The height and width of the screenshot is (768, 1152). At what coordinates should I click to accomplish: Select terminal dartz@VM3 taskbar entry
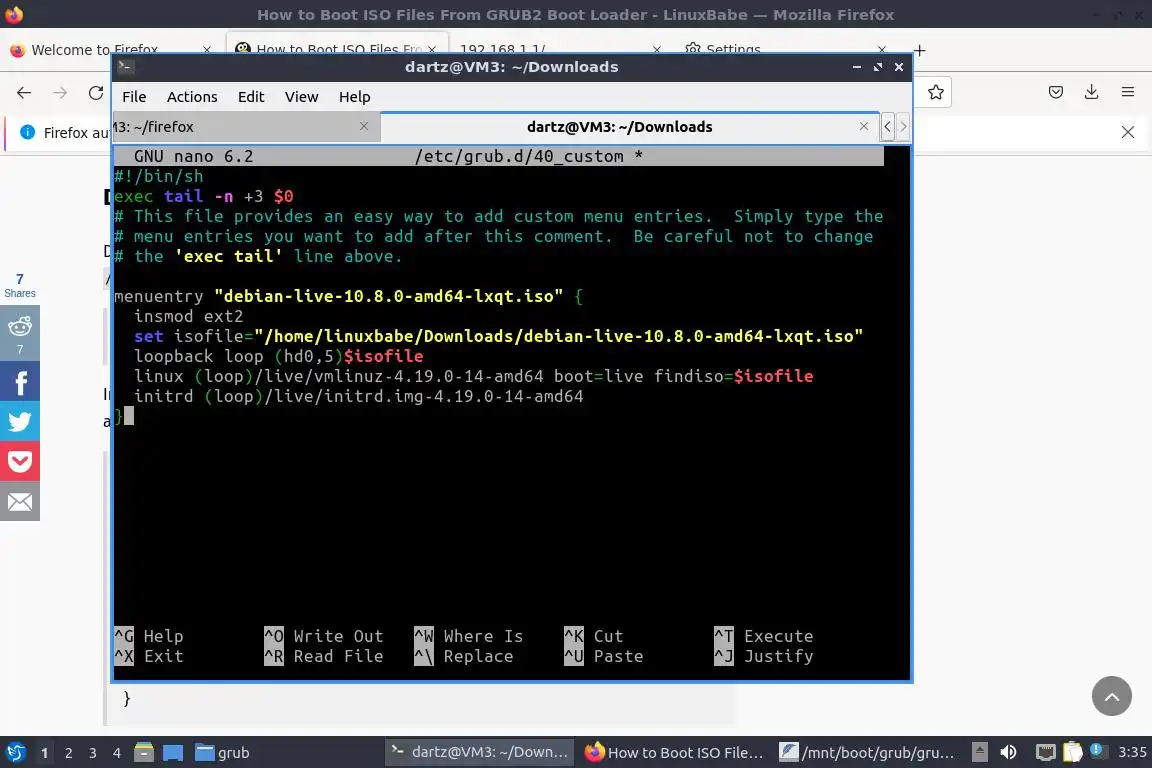(480, 752)
